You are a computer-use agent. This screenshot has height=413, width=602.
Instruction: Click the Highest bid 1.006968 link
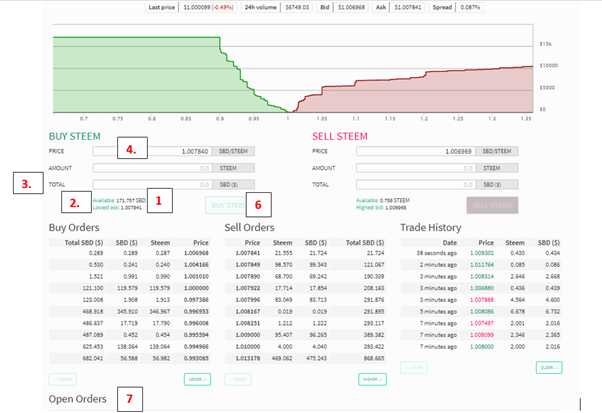[x=381, y=208]
